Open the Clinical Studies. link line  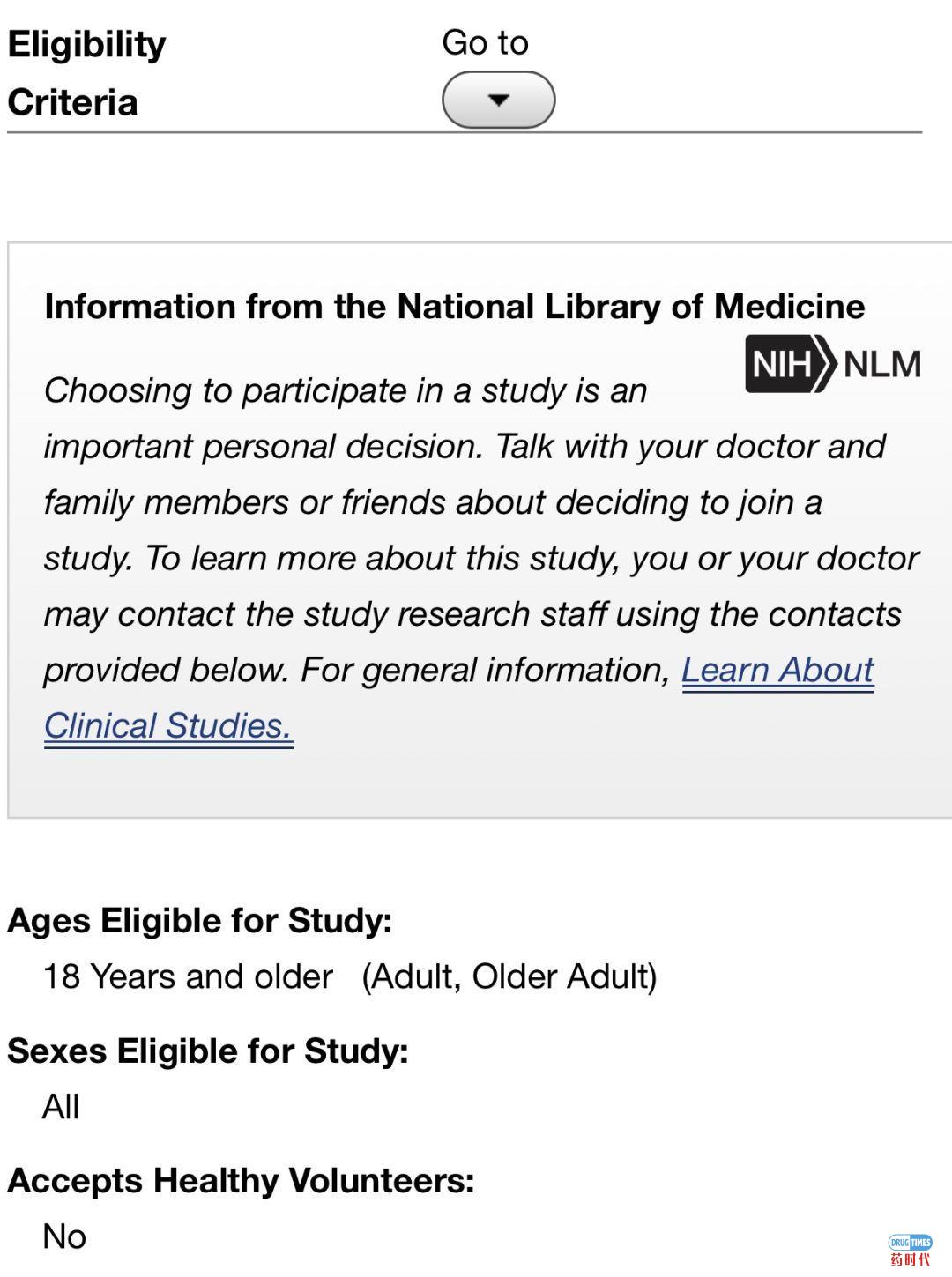click(167, 726)
